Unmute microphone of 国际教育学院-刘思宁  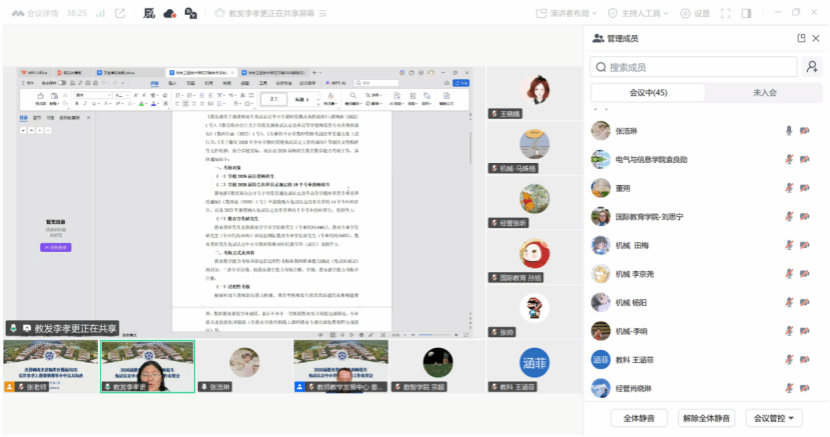point(789,216)
